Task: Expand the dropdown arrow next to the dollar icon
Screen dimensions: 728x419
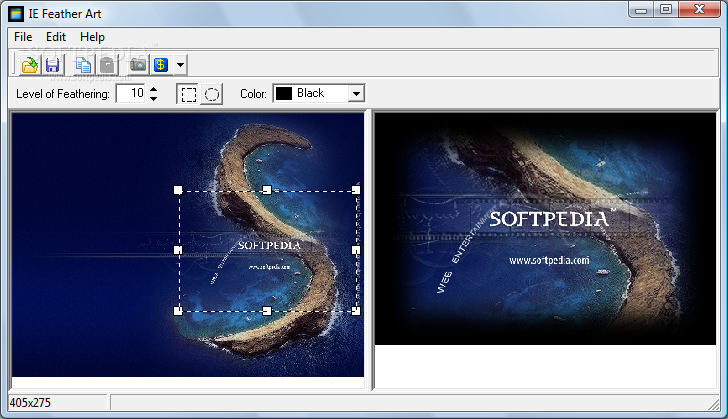Action: [181, 65]
